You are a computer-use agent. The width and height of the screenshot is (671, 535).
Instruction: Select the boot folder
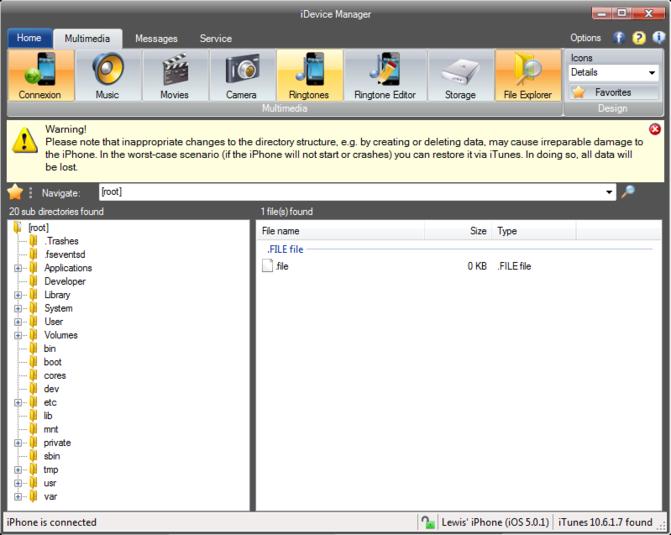click(53, 362)
